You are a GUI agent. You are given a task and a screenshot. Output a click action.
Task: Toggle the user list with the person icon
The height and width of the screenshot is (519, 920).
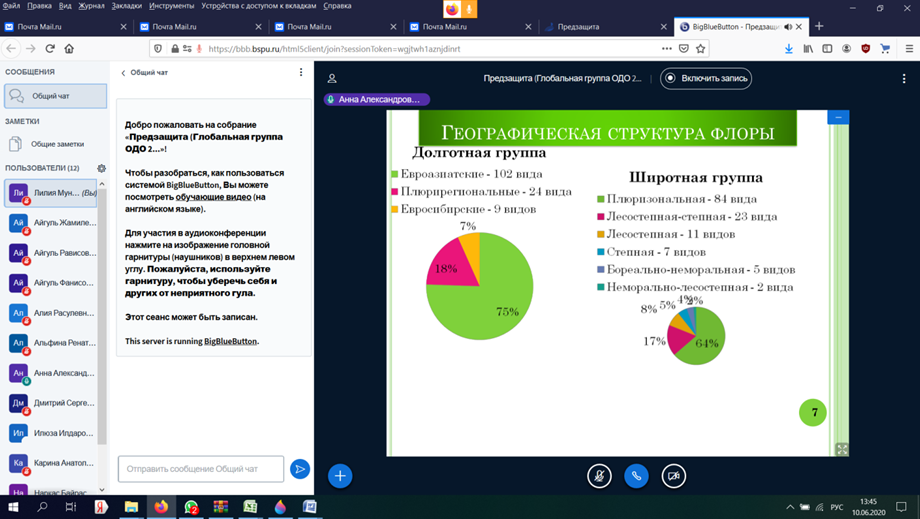click(332, 78)
